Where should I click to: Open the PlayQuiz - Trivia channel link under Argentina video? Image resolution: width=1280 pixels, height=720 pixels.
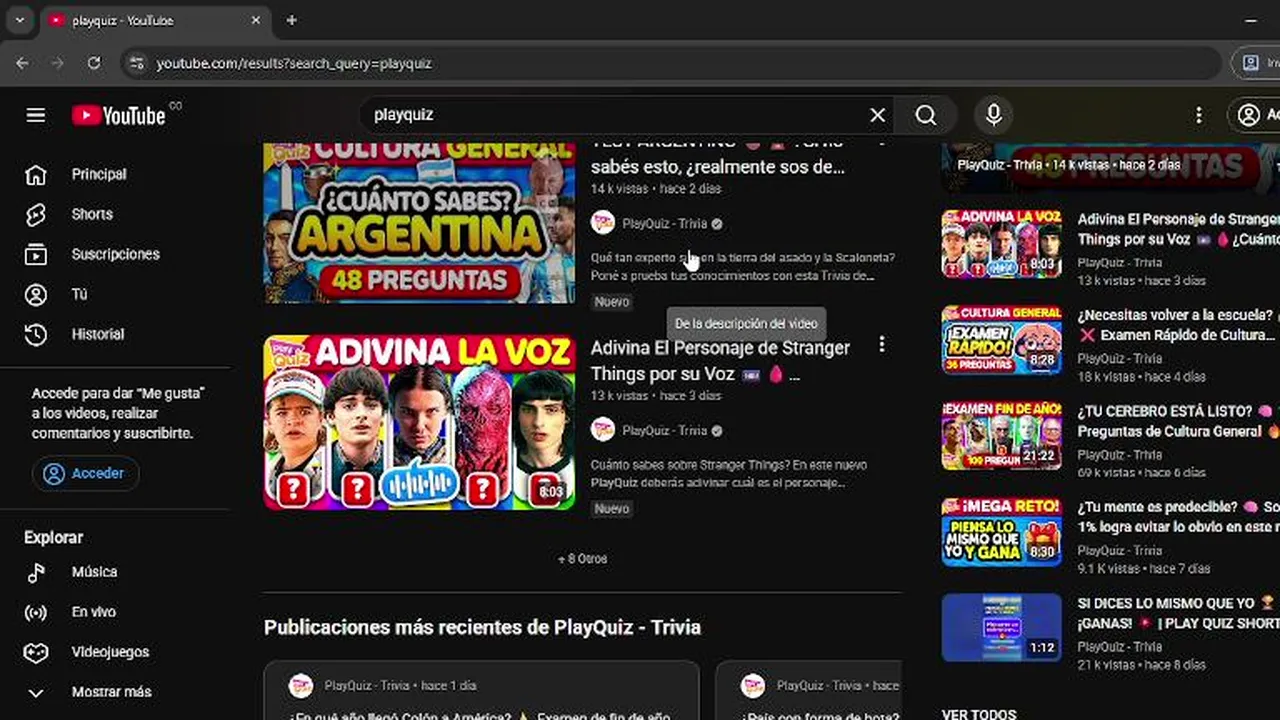pyautogui.click(x=664, y=224)
